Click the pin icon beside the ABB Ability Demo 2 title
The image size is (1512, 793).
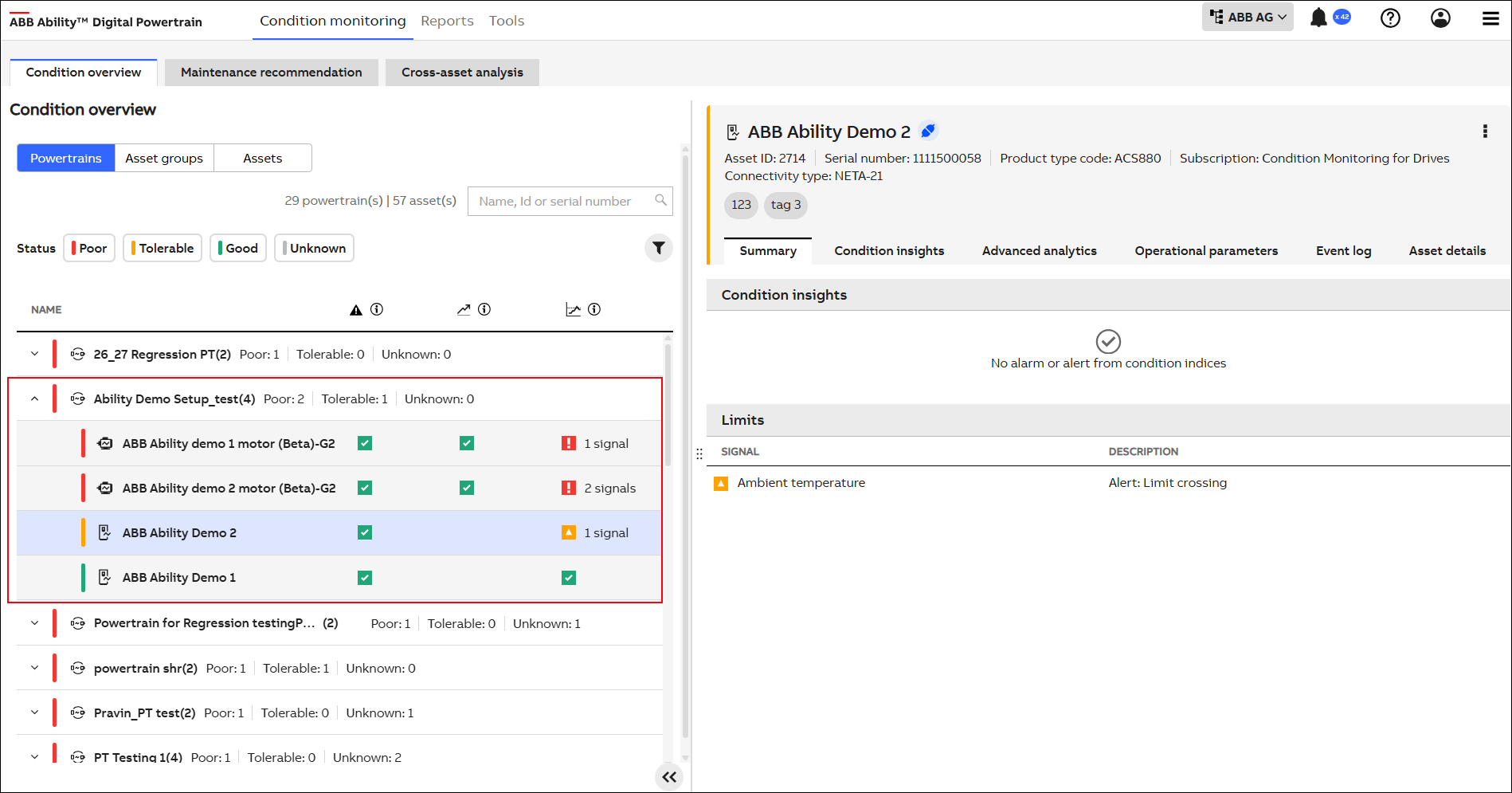pyautogui.click(x=928, y=131)
